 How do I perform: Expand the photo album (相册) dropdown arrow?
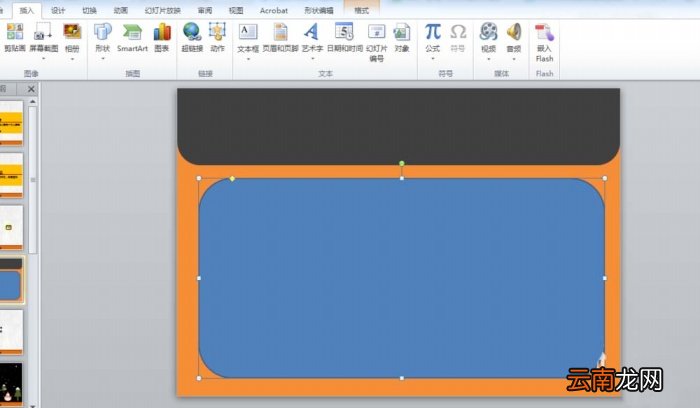click(x=72, y=58)
